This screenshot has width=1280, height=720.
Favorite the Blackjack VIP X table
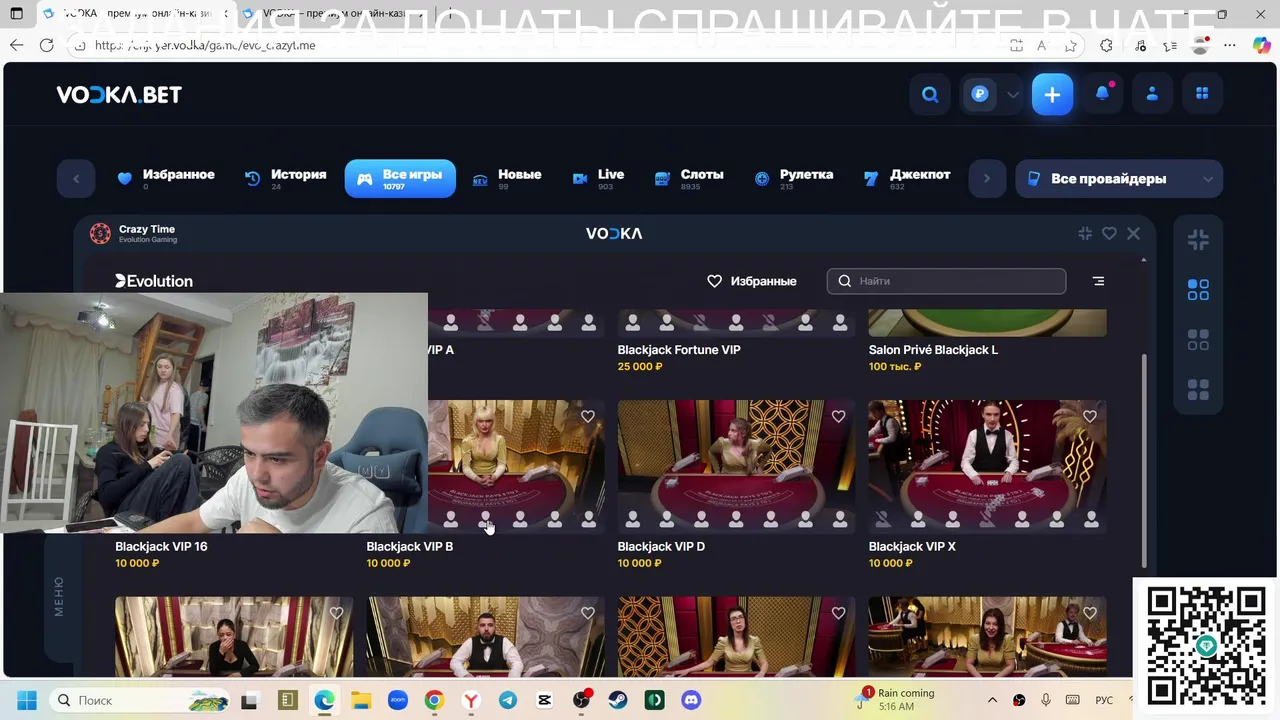1090,416
